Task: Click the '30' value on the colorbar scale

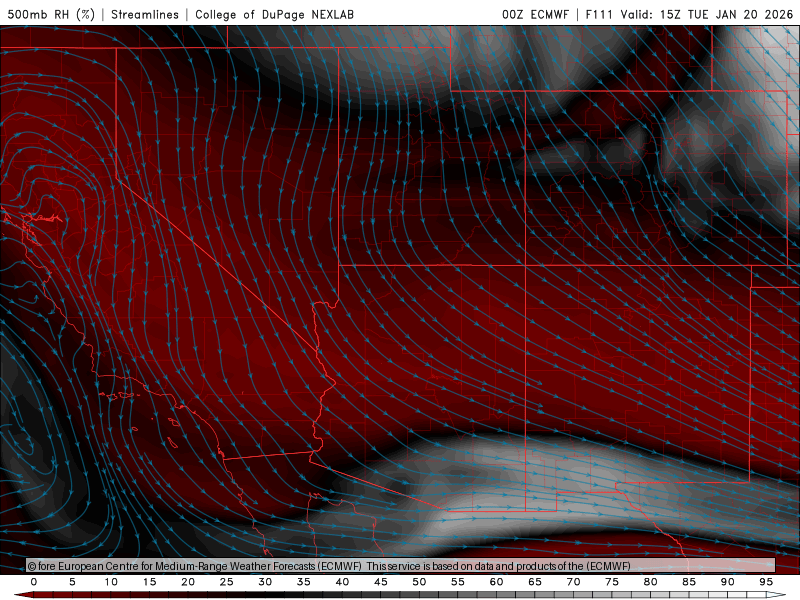Action: [x=265, y=582]
